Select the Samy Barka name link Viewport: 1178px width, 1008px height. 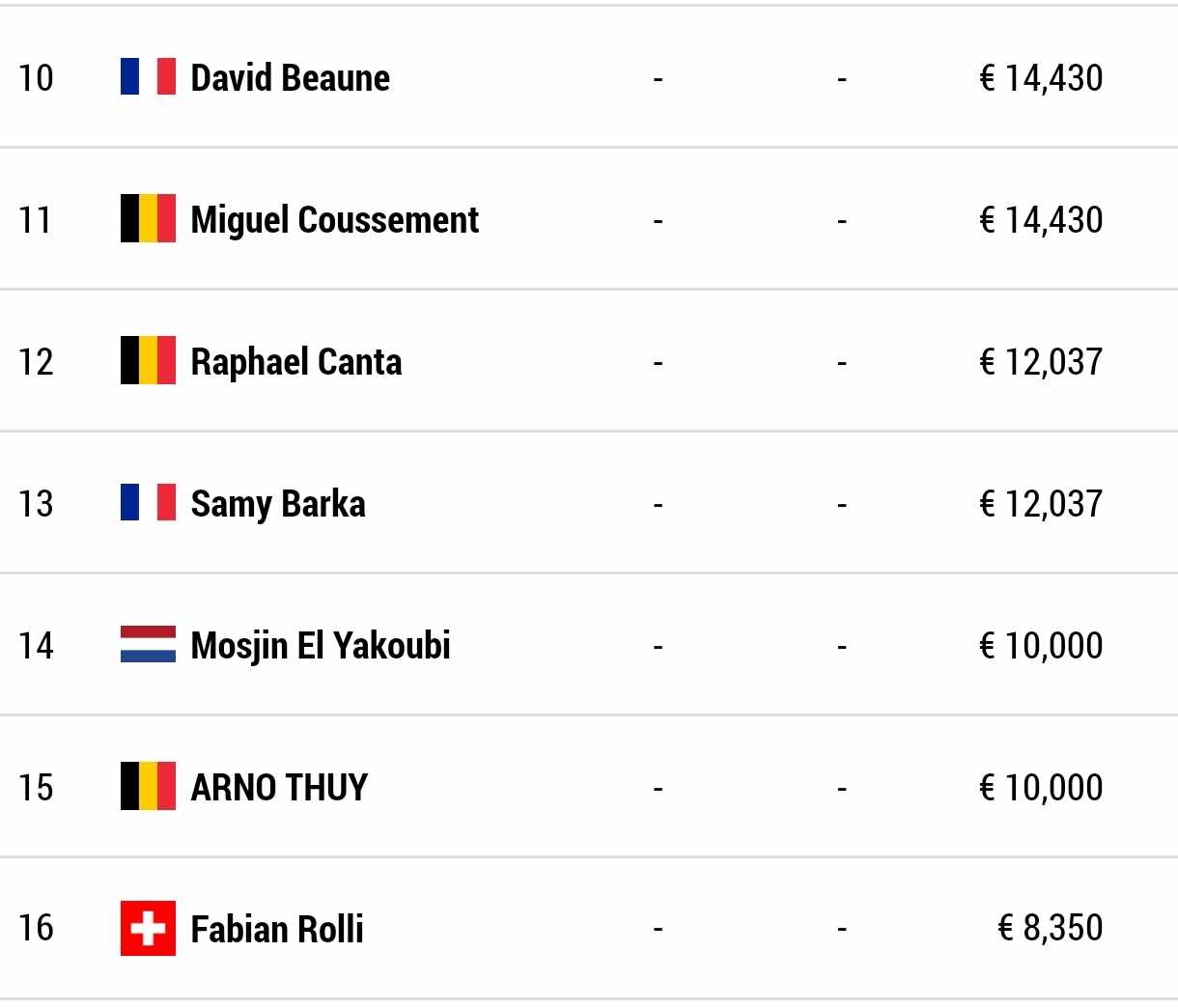278,504
